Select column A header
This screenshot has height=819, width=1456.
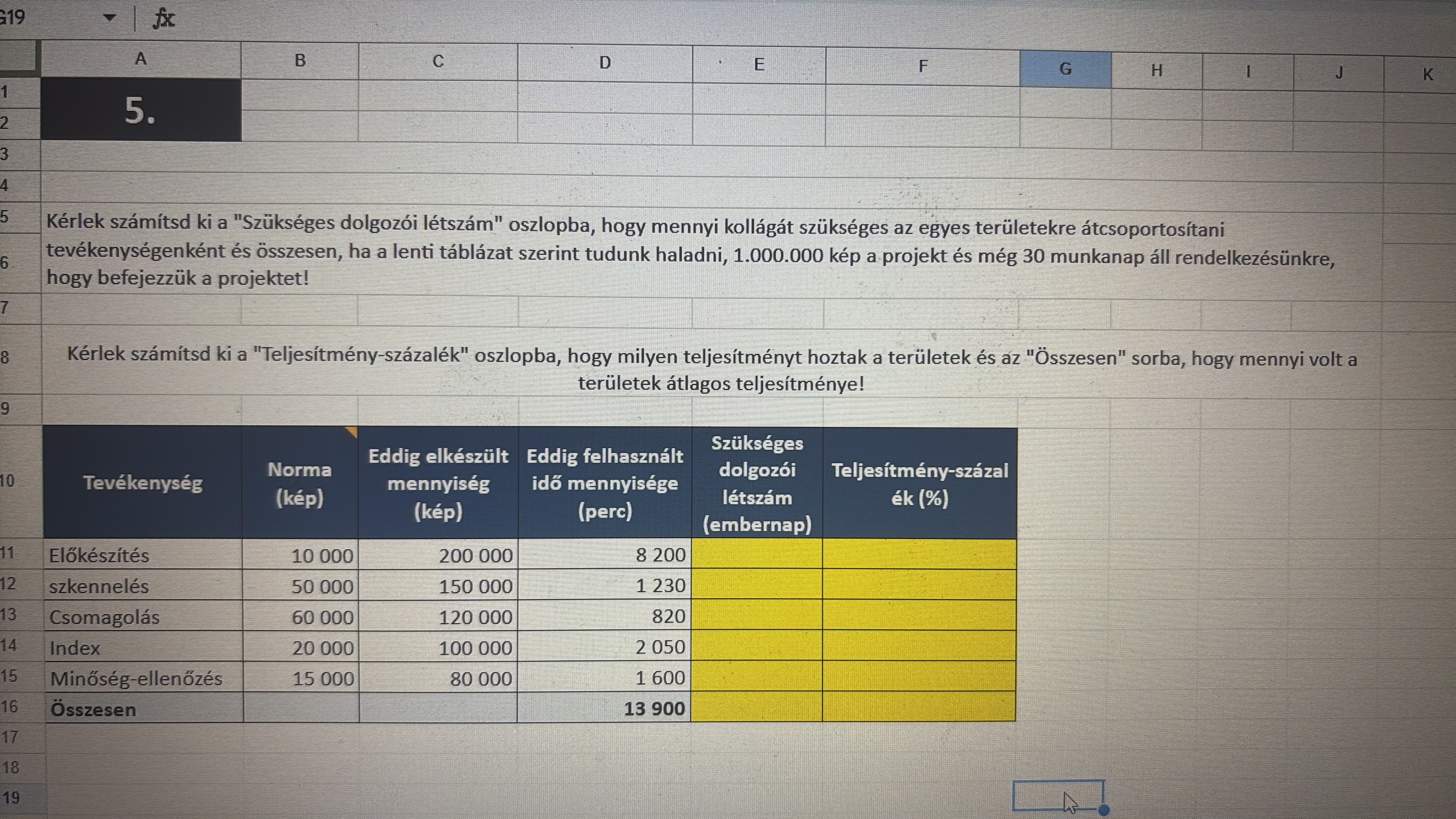coord(141,59)
